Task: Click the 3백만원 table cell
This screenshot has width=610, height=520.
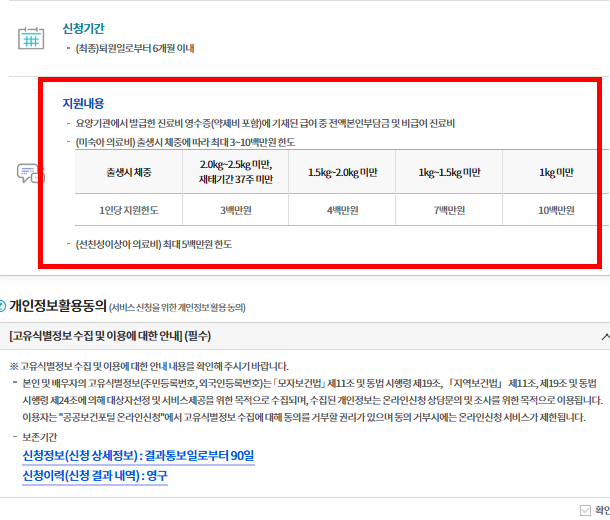Action: (x=236, y=210)
